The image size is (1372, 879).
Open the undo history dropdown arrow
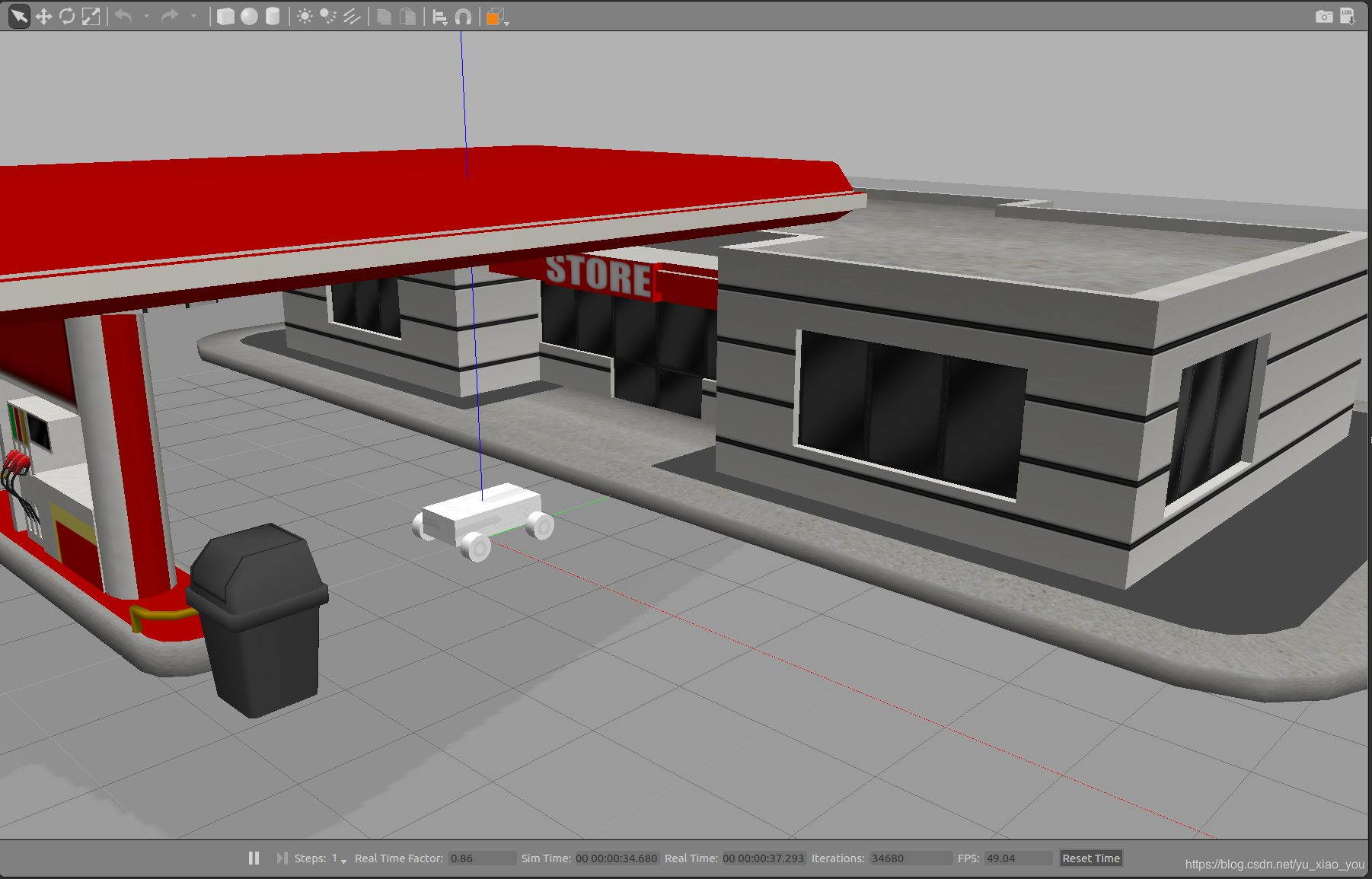tap(147, 16)
